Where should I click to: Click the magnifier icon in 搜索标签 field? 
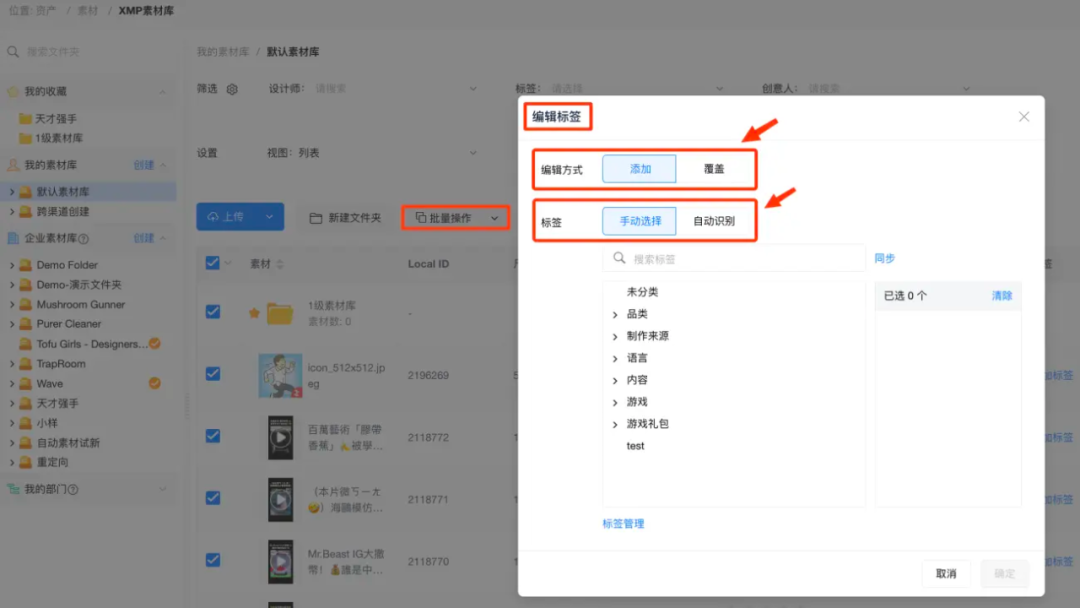(618, 258)
